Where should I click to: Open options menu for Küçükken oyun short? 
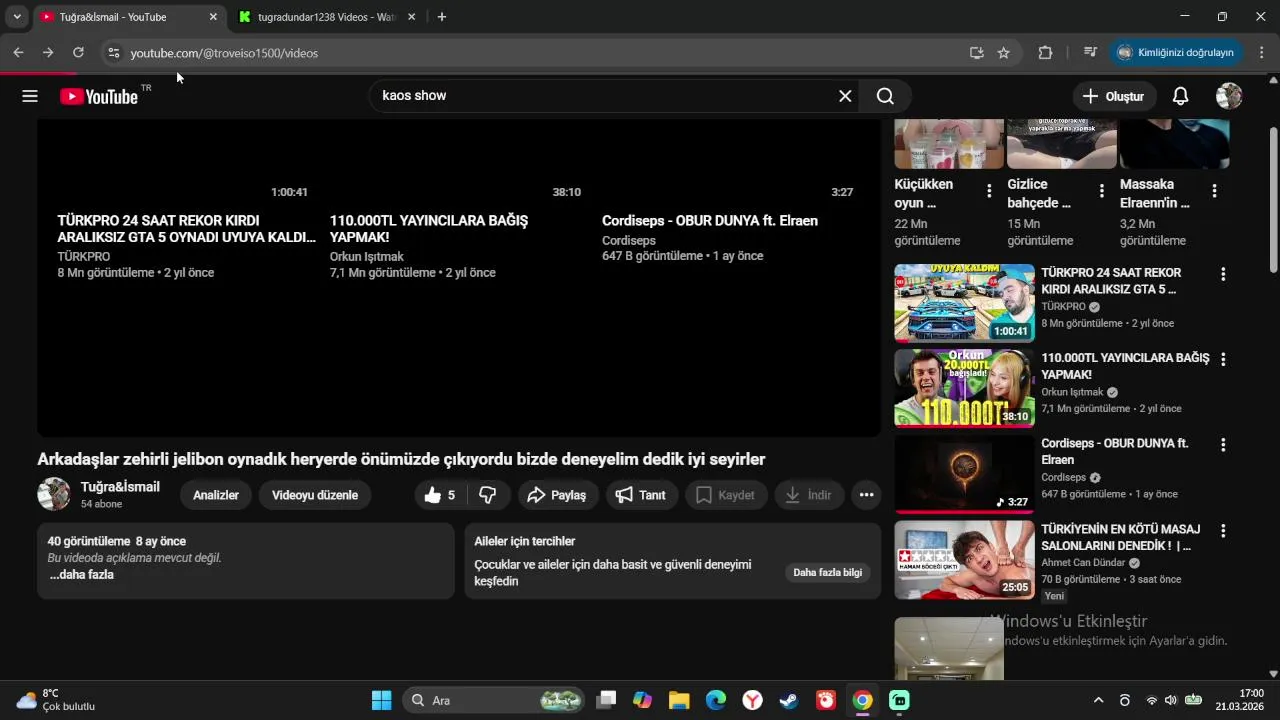[989, 191]
